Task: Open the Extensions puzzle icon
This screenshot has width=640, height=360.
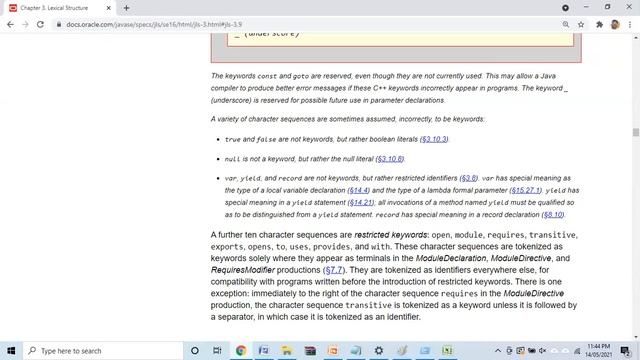Action: click(x=599, y=24)
